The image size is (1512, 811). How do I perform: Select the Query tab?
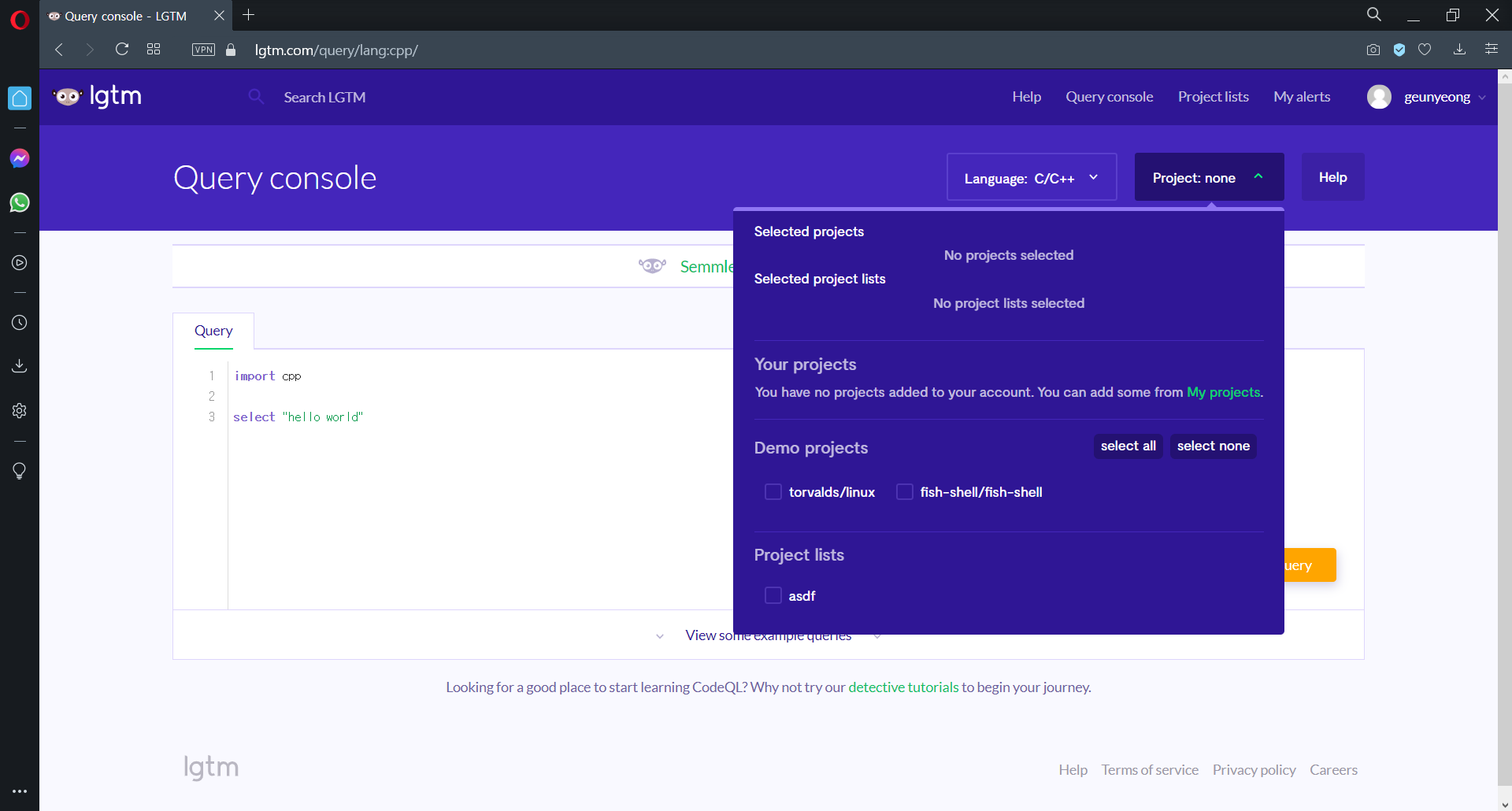[x=213, y=331]
